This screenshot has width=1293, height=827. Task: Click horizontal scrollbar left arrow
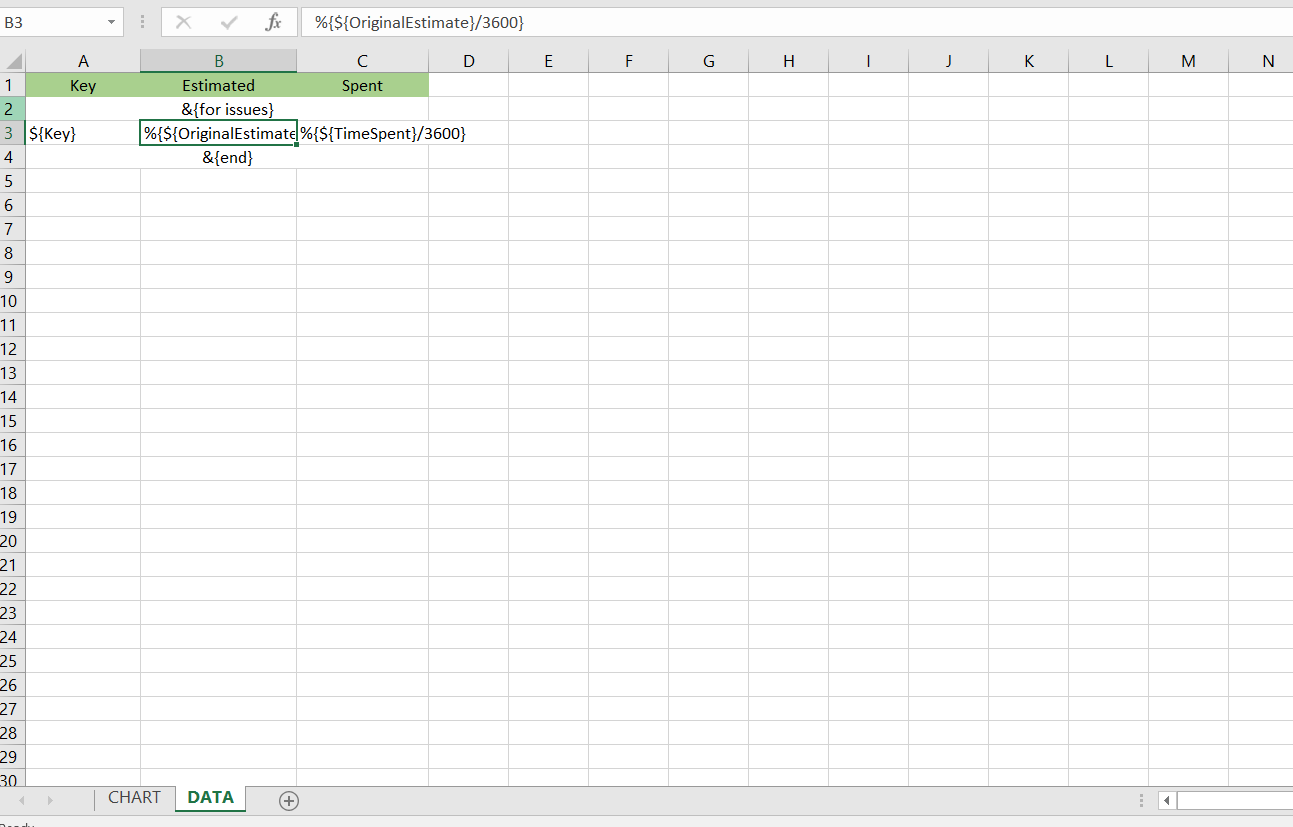pos(1167,800)
